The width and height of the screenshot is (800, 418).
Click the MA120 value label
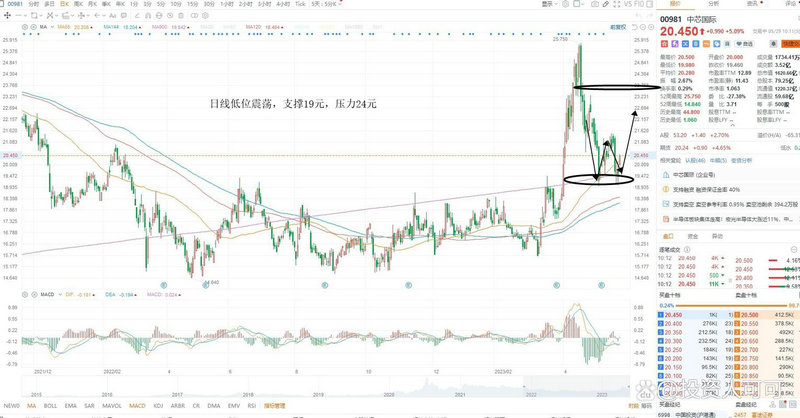click(264, 27)
